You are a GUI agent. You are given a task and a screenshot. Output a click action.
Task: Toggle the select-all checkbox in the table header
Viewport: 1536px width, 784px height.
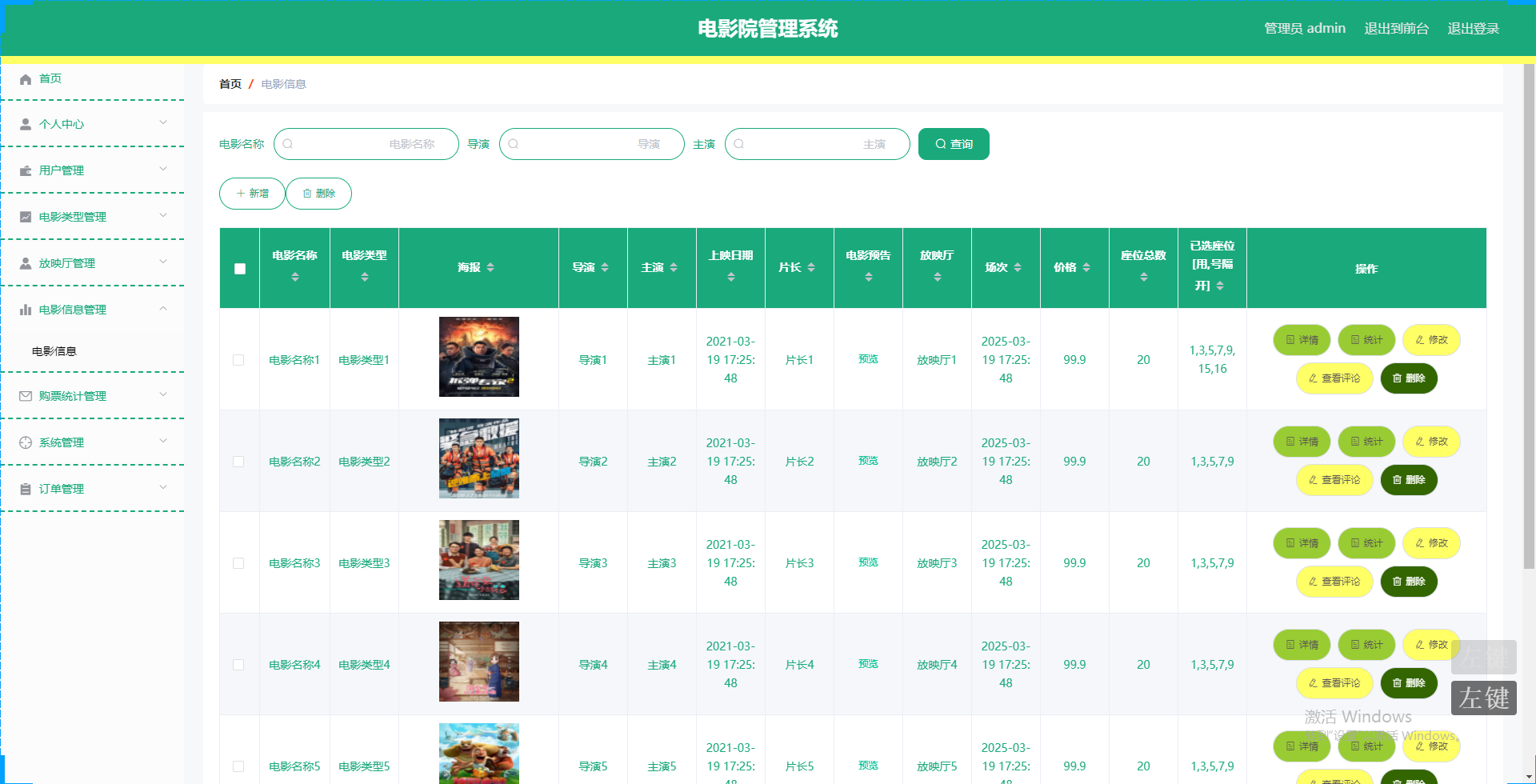(239, 269)
